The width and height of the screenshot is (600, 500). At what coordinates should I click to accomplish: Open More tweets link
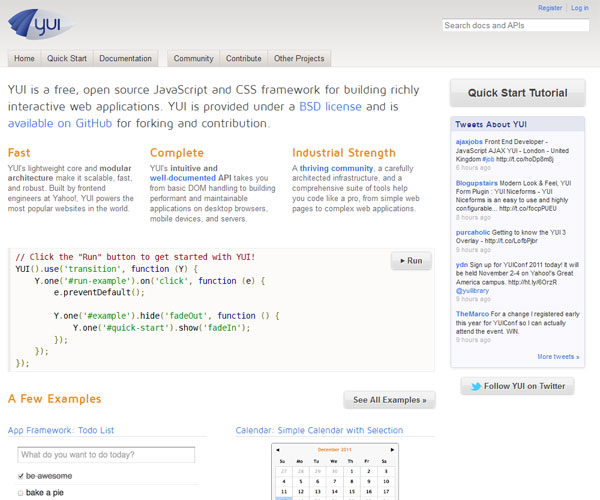coord(558,357)
